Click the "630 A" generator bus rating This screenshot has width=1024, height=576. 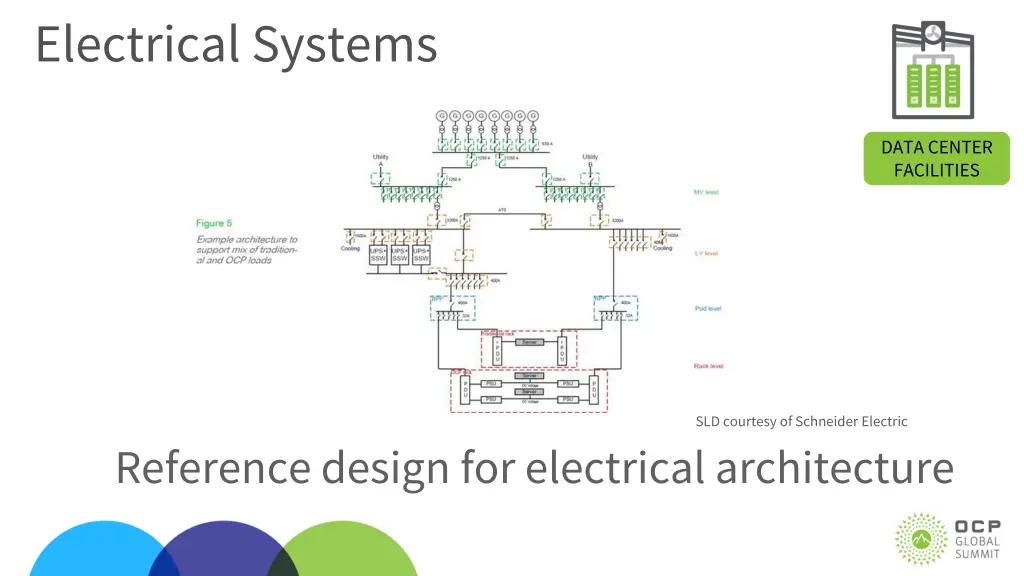pos(547,144)
